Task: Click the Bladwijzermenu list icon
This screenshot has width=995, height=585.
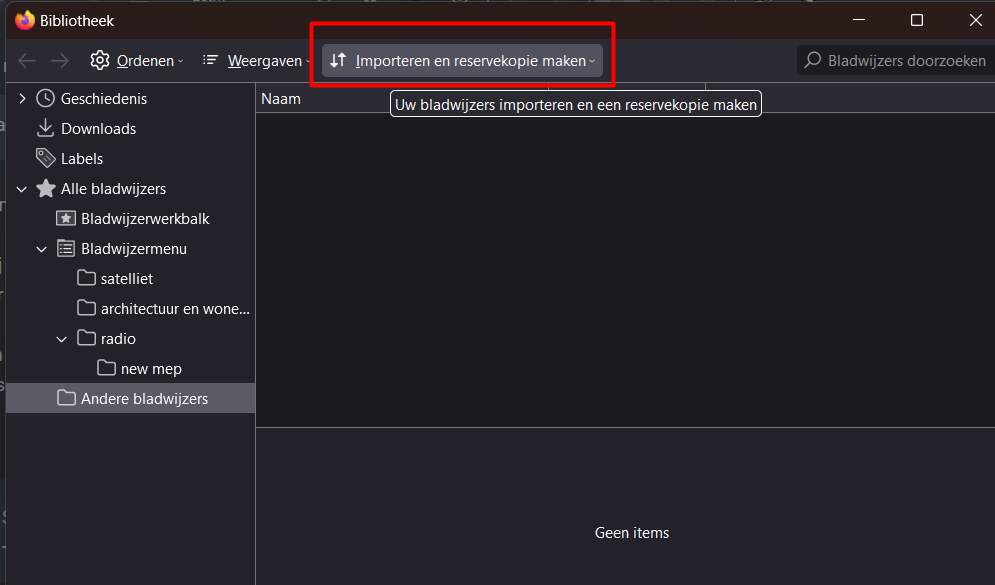Action: click(x=66, y=248)
